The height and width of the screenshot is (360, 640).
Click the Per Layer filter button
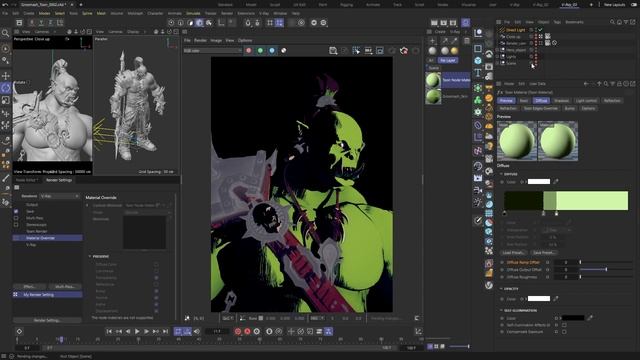pyautogui.click(x=448, y=60)
